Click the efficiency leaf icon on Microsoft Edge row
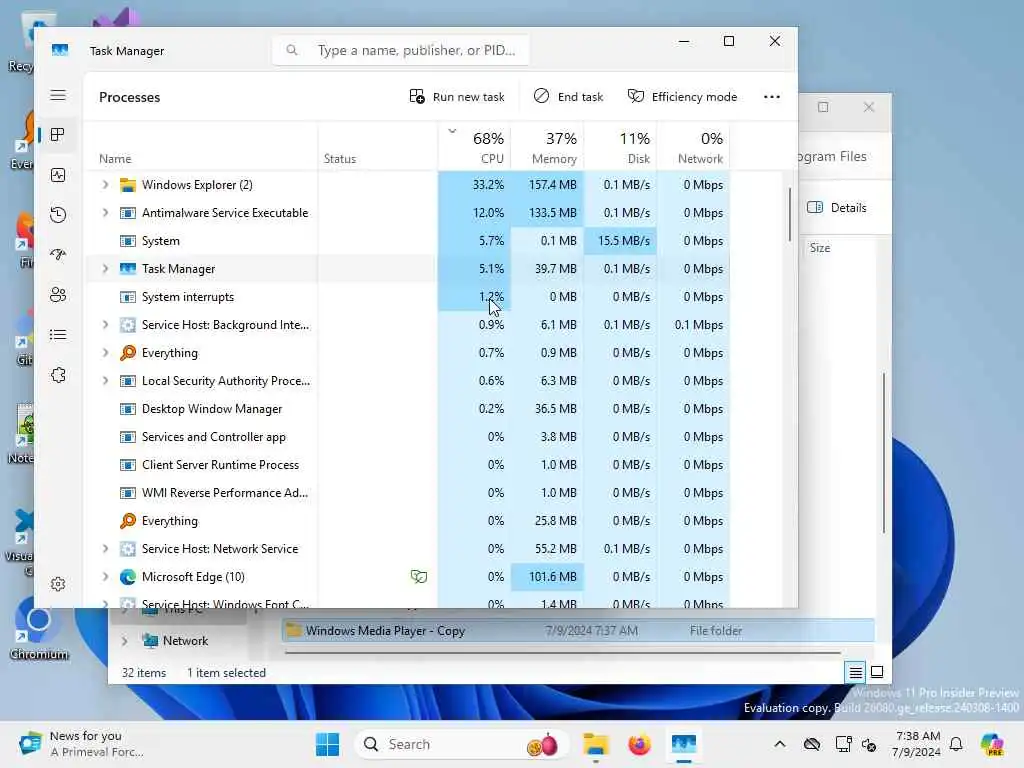 click(419, 577)
